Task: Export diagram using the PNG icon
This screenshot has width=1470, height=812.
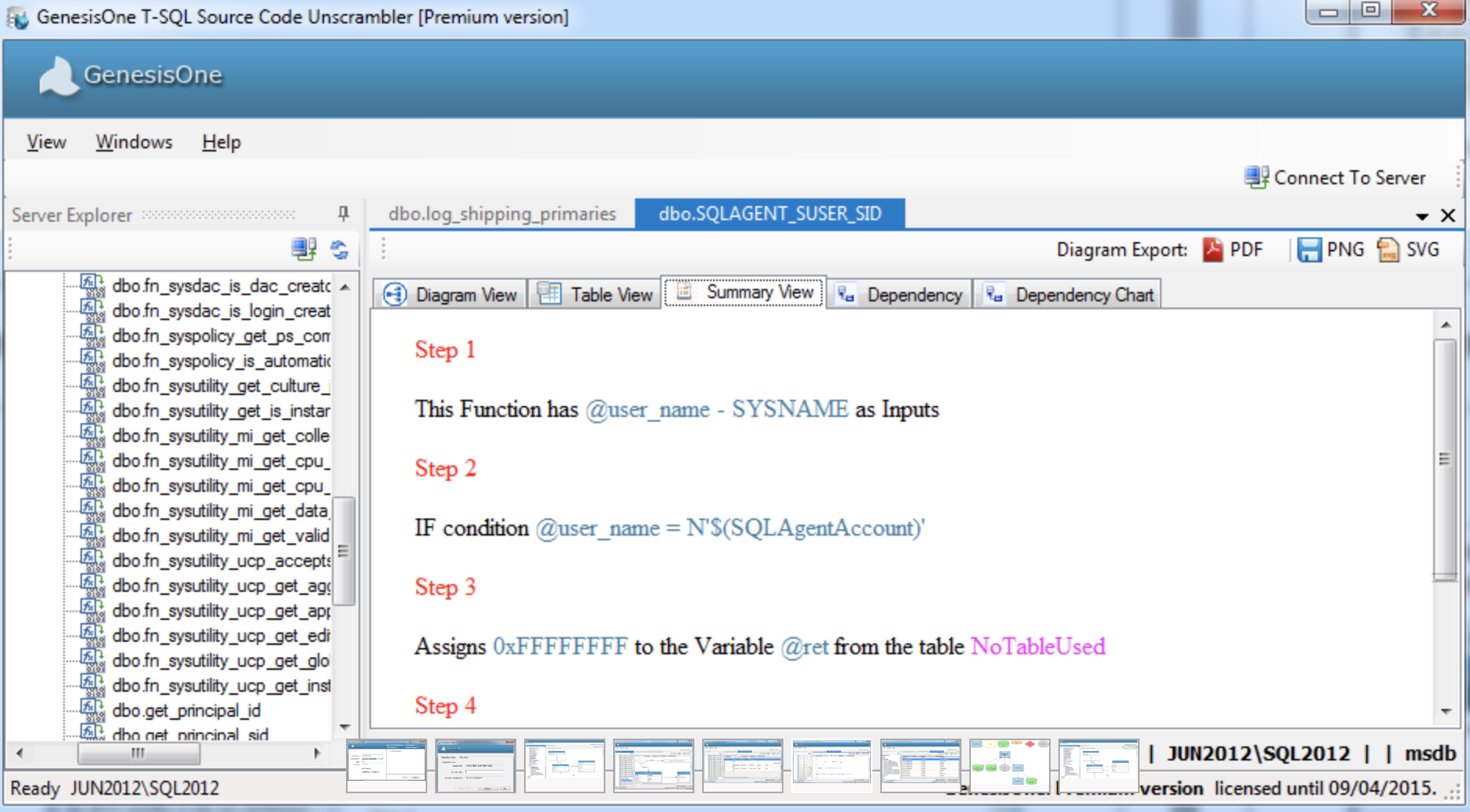Action: [1309, 250]
